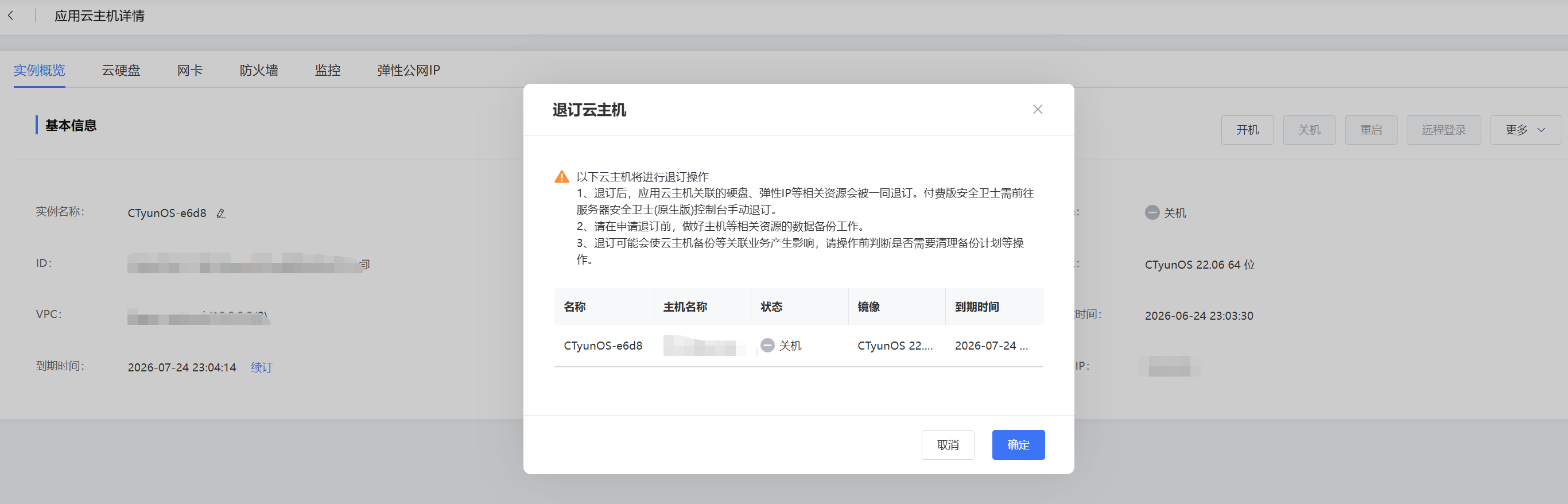Click the 确定 confirm button
Viewport: 1568px width, 504px height.
[1018, 445]
